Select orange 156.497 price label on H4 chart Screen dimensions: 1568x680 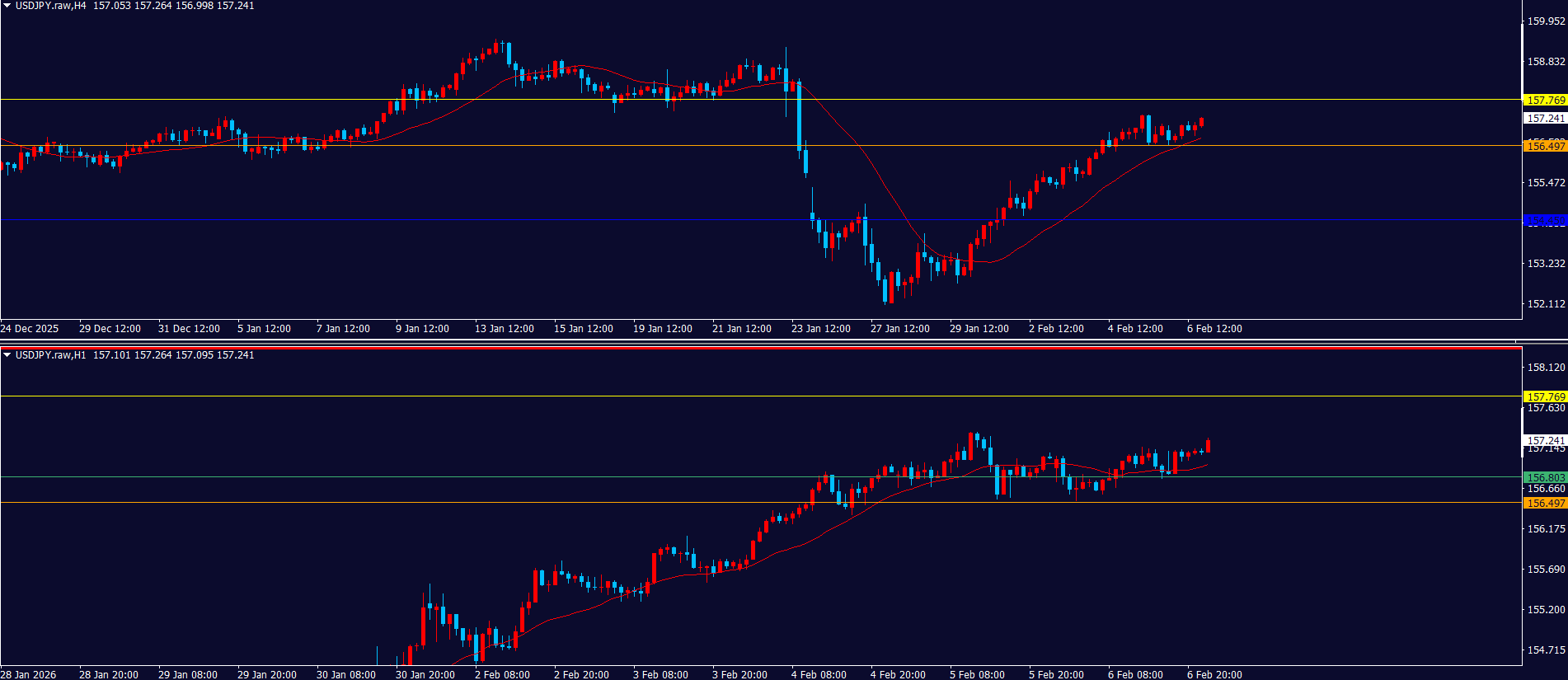click(x=1545, y=146)
